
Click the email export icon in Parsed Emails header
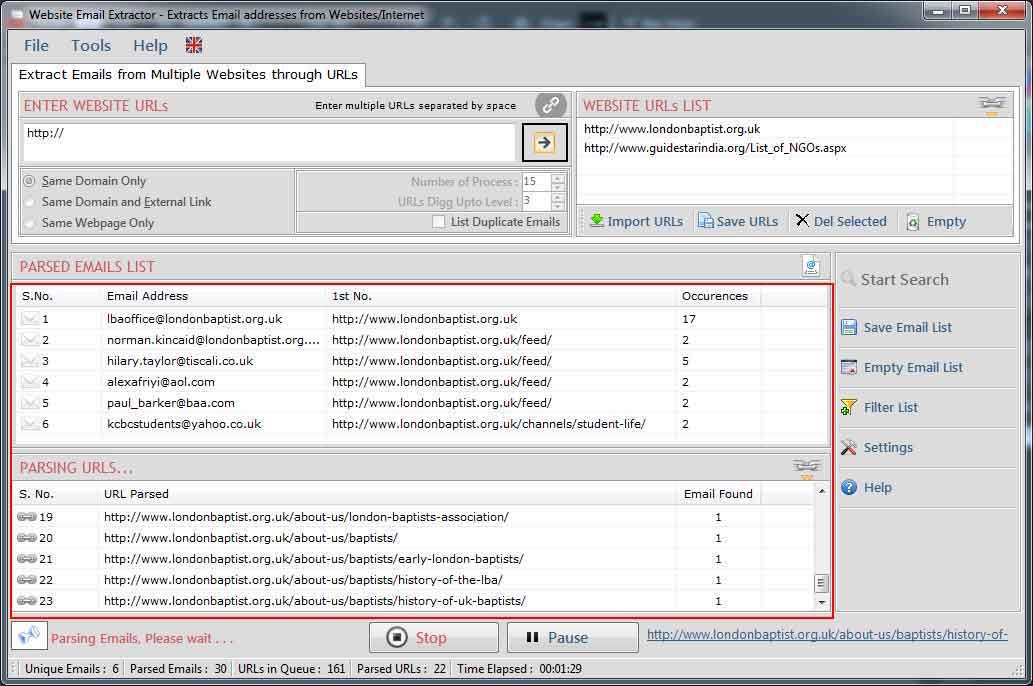point(811,266)
